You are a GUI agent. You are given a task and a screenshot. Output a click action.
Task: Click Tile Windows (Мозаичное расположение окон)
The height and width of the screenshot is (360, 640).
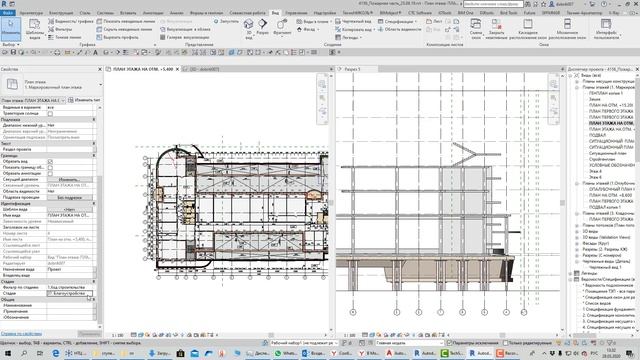[567, 29]
